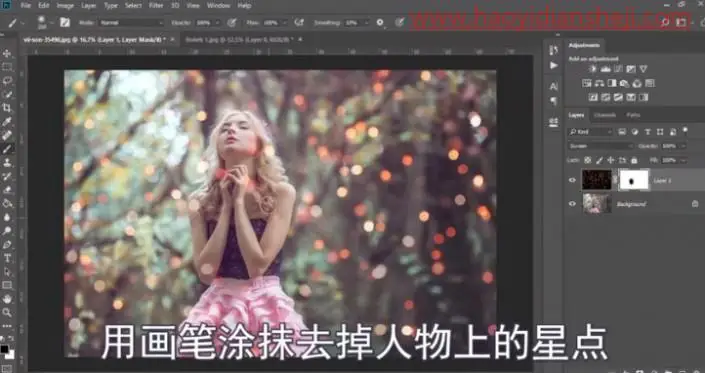Screen dimensions: 705x373
Task: Switch to the Channels tab
Action: pyautogui.click(x=605, y=115)
